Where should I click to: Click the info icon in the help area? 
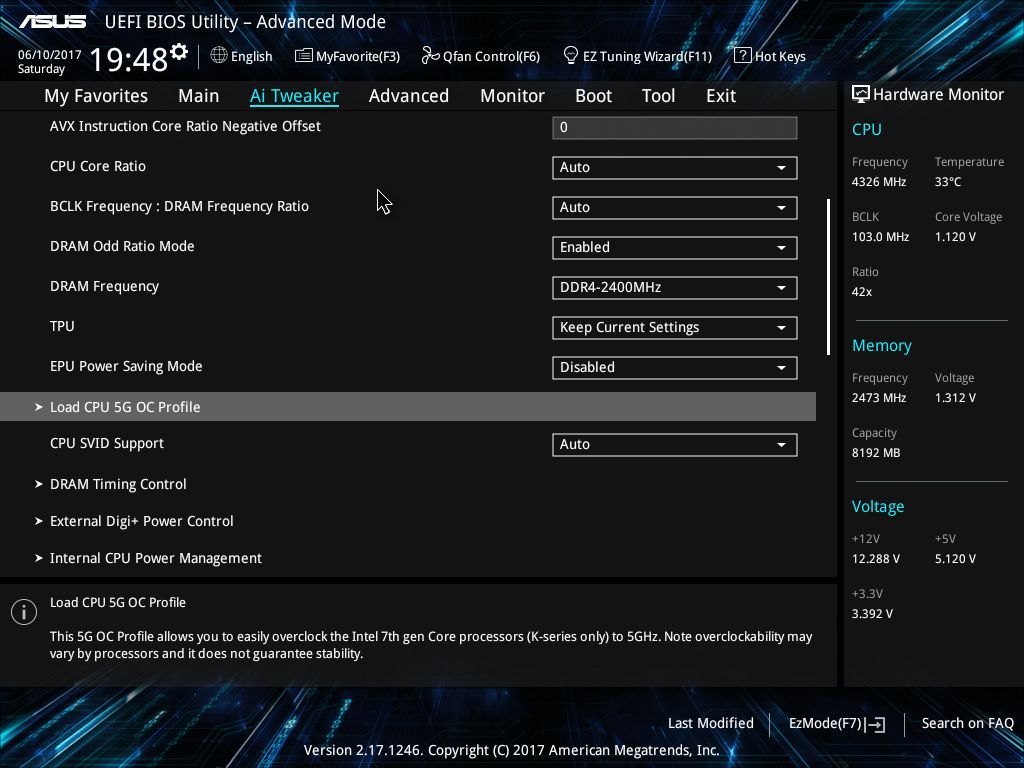point(24,612)
